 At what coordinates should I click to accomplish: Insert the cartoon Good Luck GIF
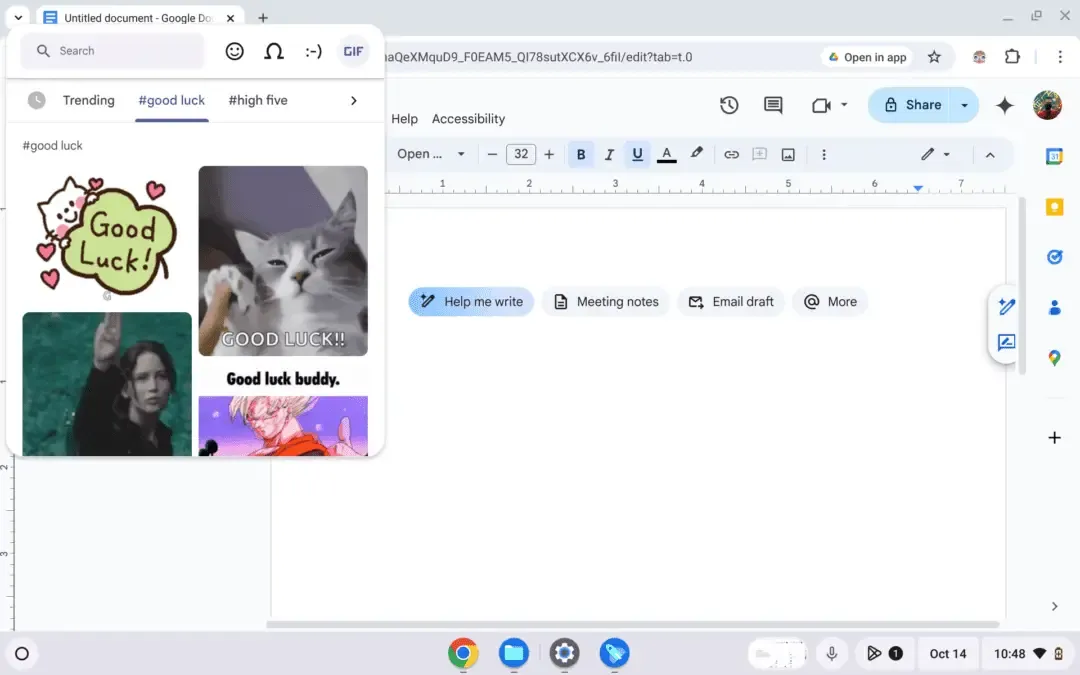pyautogui.click(x=107, y=234)
